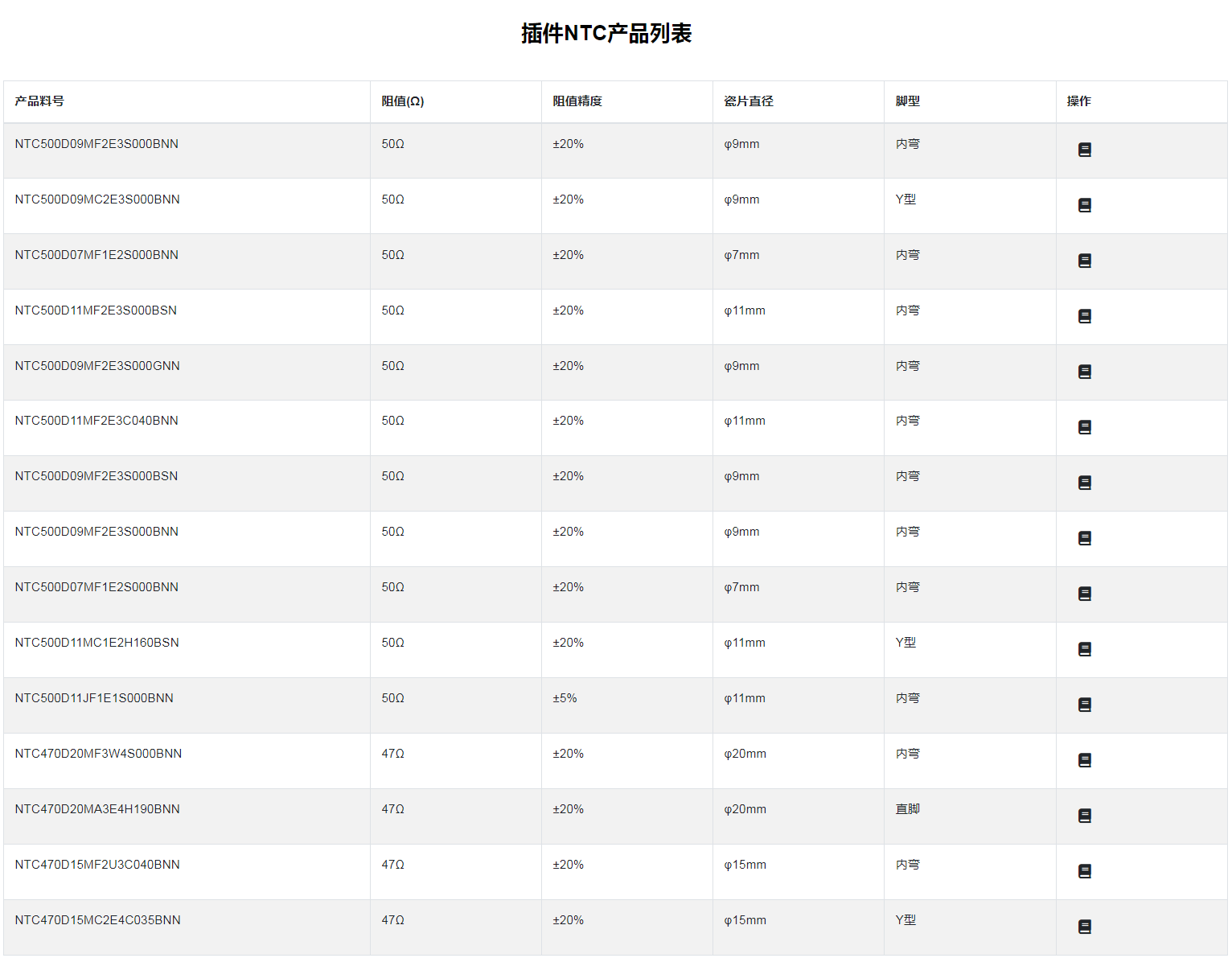The image size is (1232, 958).
Task: View details icon for NTC470D15MC2E4C035BNN
Action: (x=1084, y=927)
